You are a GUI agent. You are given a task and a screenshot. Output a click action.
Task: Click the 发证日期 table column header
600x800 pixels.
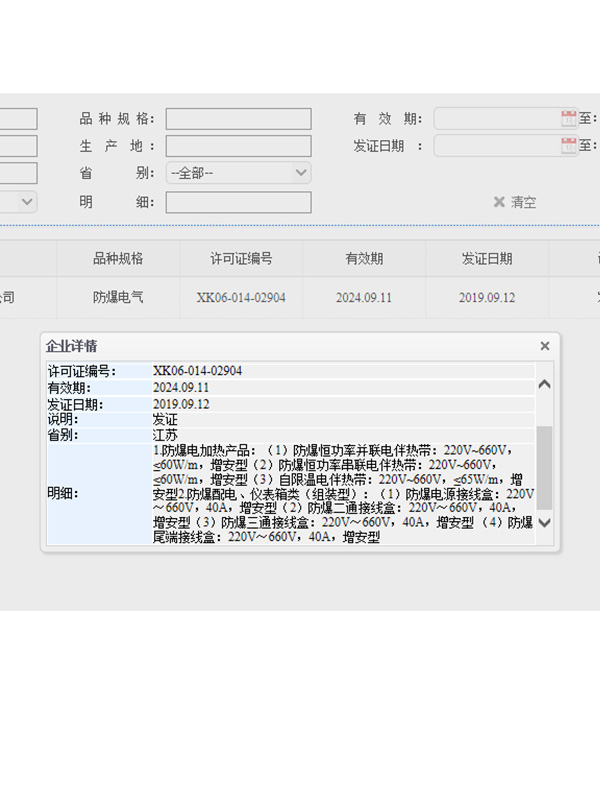[x=487, y=258]
